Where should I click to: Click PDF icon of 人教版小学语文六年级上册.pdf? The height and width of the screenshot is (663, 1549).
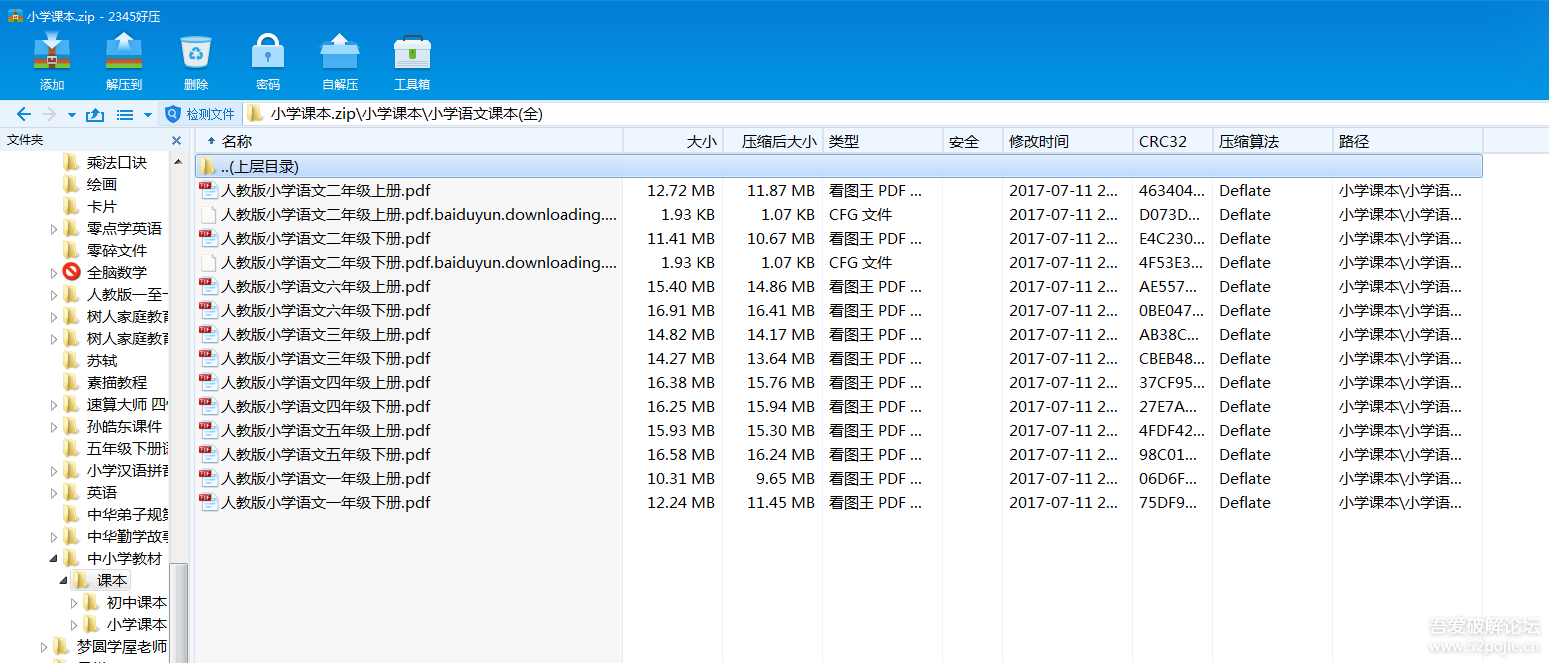[x=208, y=286]
